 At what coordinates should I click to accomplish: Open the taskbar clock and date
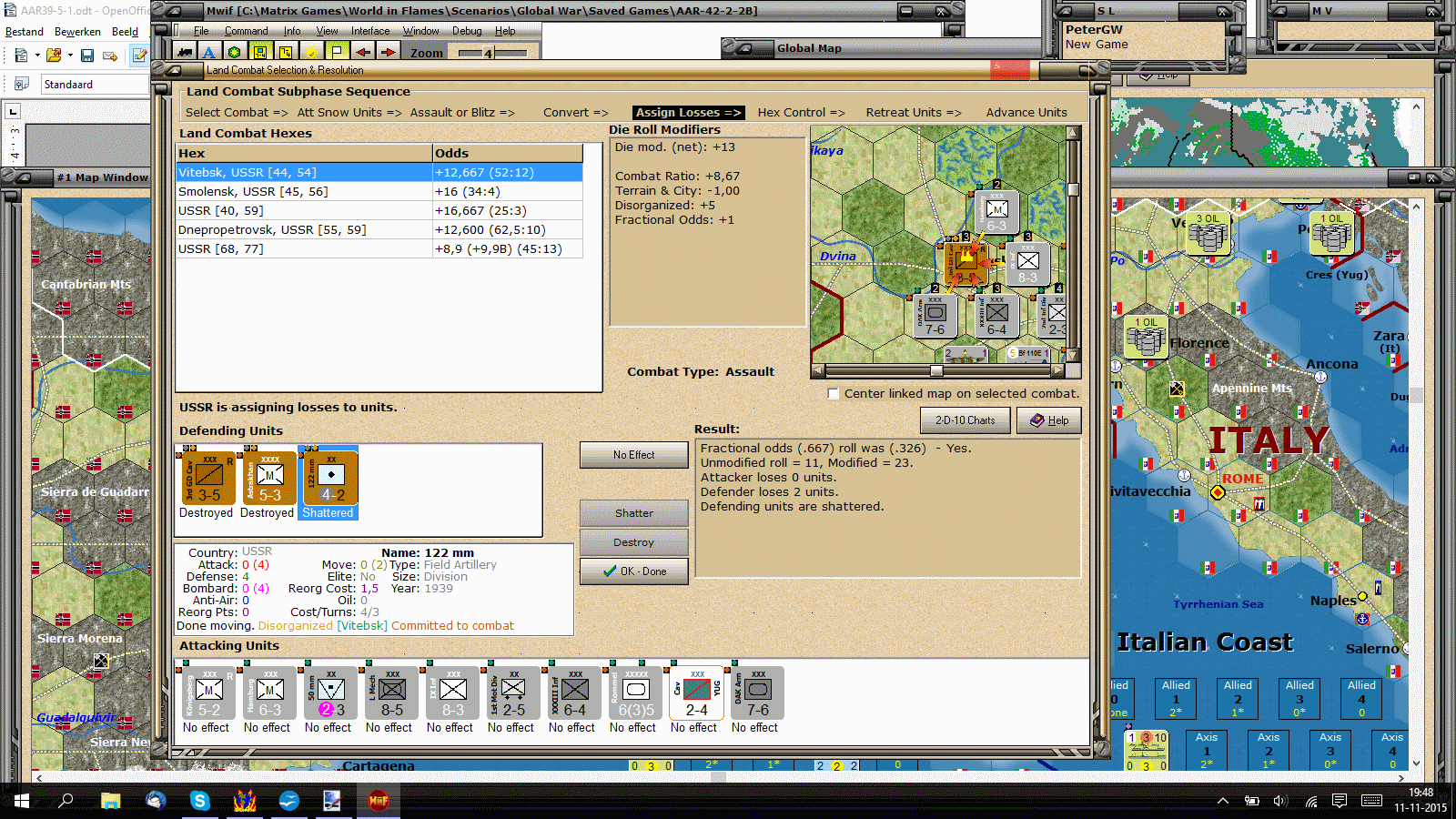click(1421, 801)
